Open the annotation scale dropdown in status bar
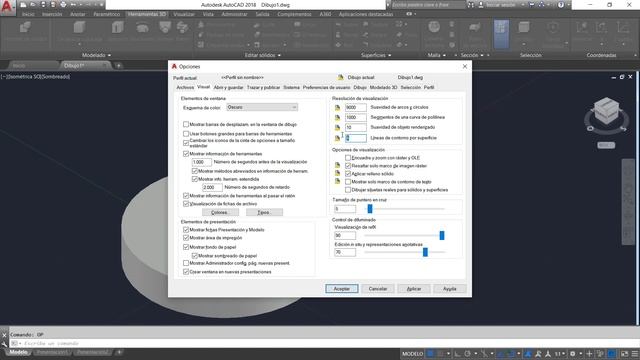 coord(563,354)
